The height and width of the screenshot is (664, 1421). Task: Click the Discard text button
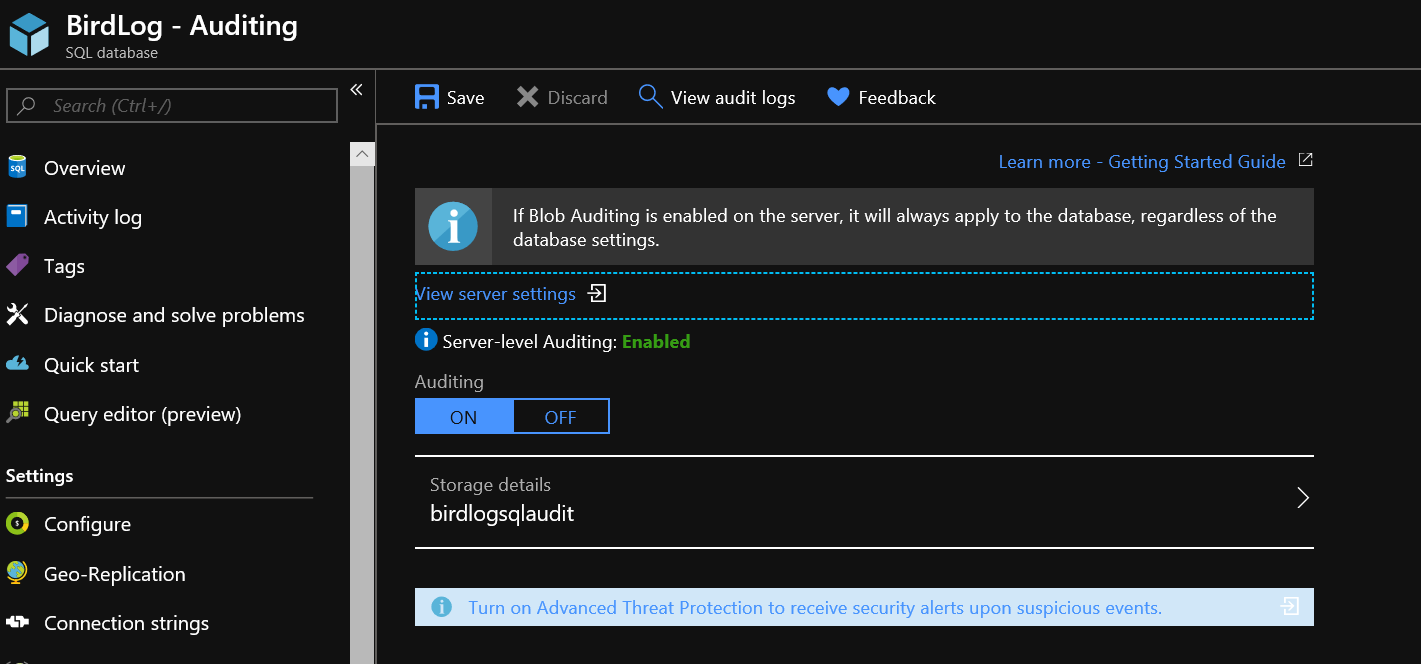coord(577,97)
